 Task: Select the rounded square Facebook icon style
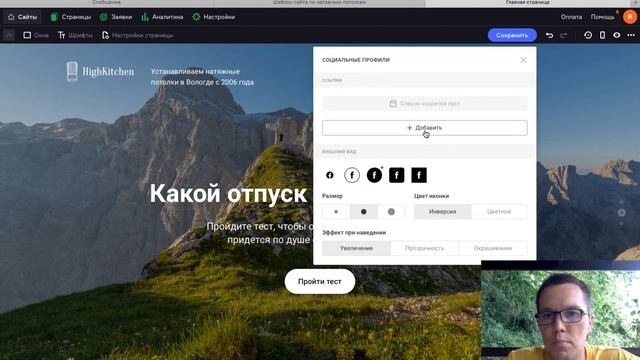396,175
